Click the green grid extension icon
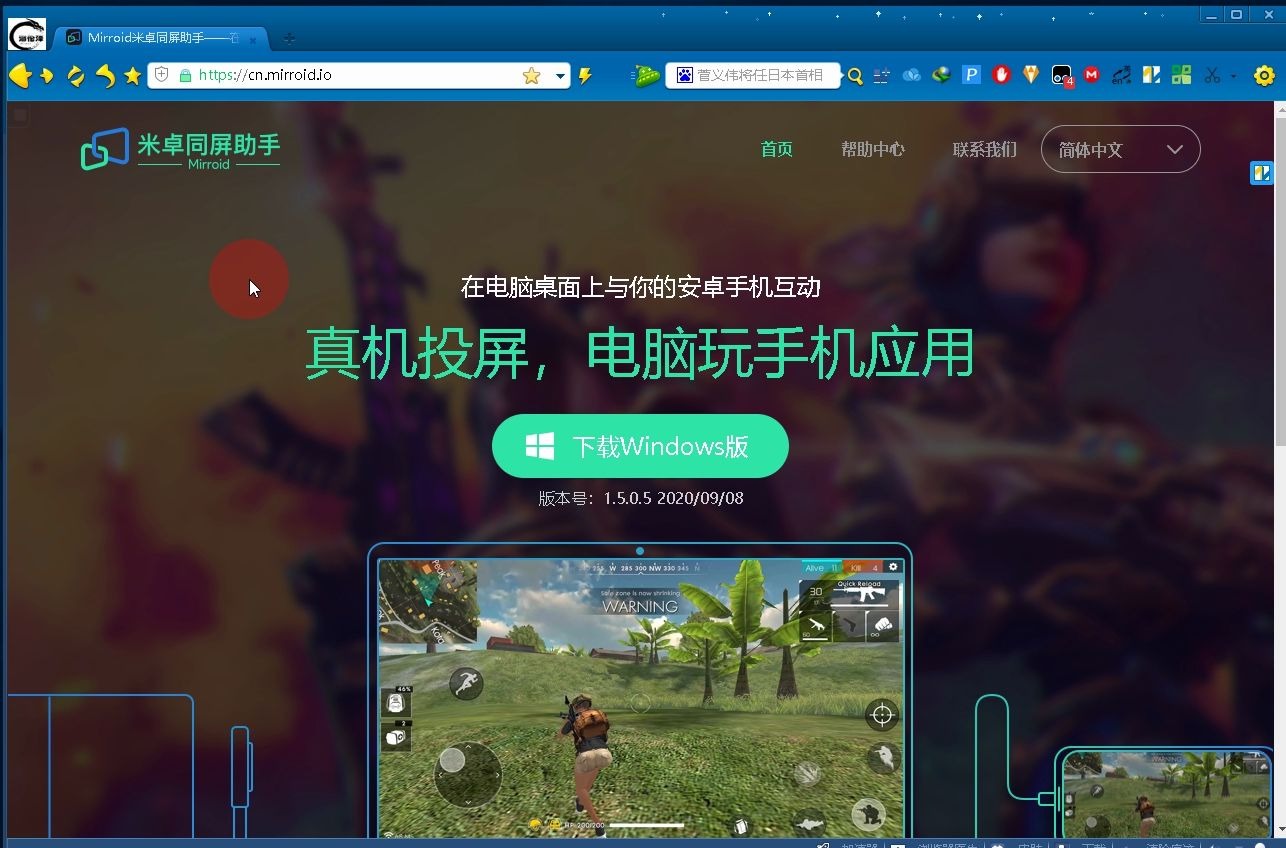1286x848 pixels. (x=1181, y=75)
